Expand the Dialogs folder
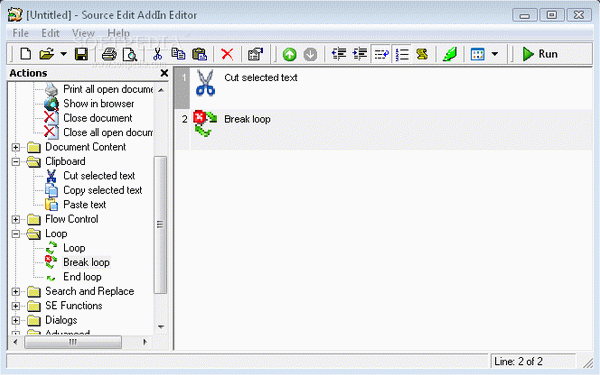This screenshot has width=600, height=375. pyautogui.click(x=16, y=320)
